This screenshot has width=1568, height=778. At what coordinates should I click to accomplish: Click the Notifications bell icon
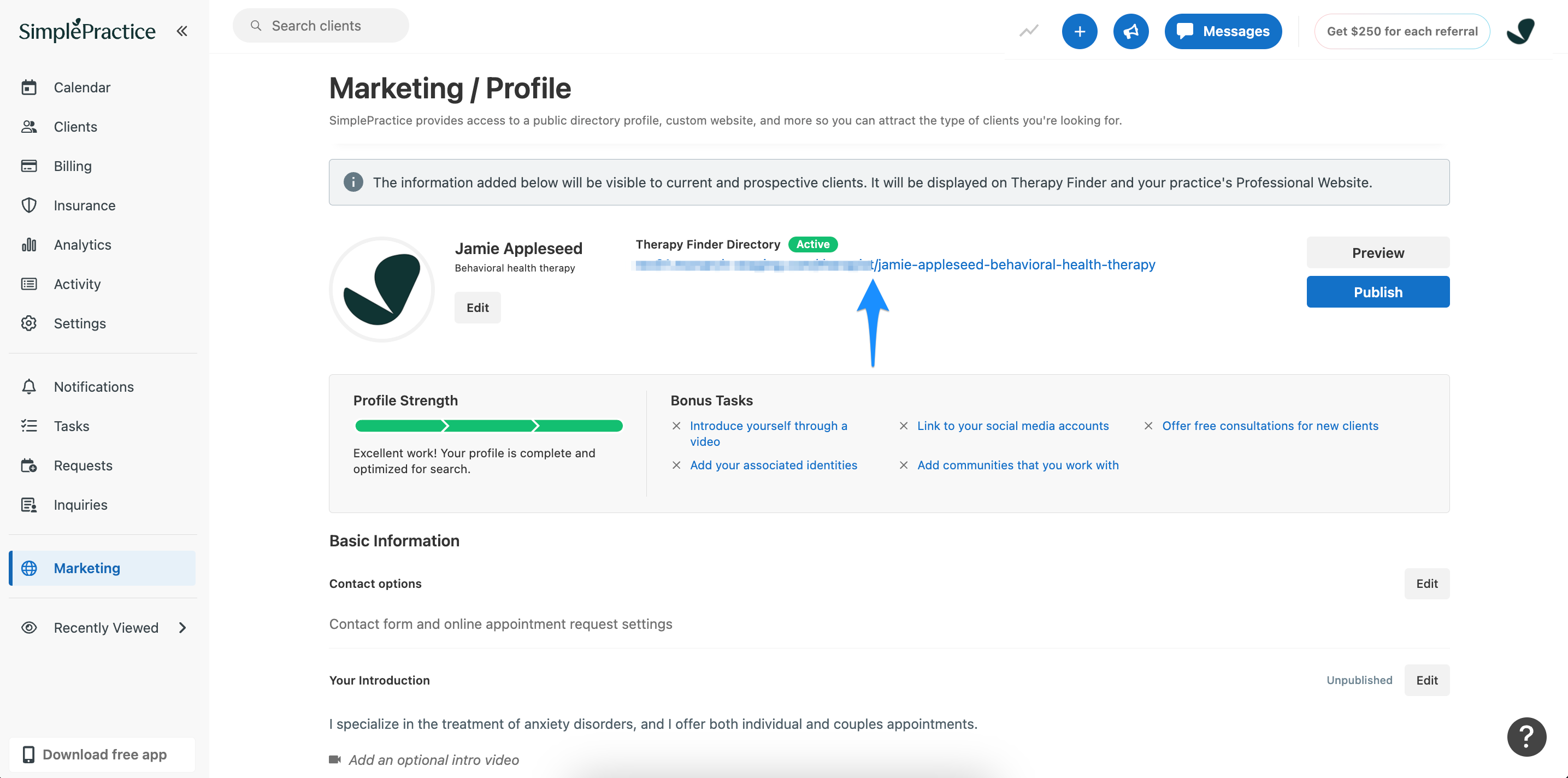pyautogui.click(x=28, y=387)
